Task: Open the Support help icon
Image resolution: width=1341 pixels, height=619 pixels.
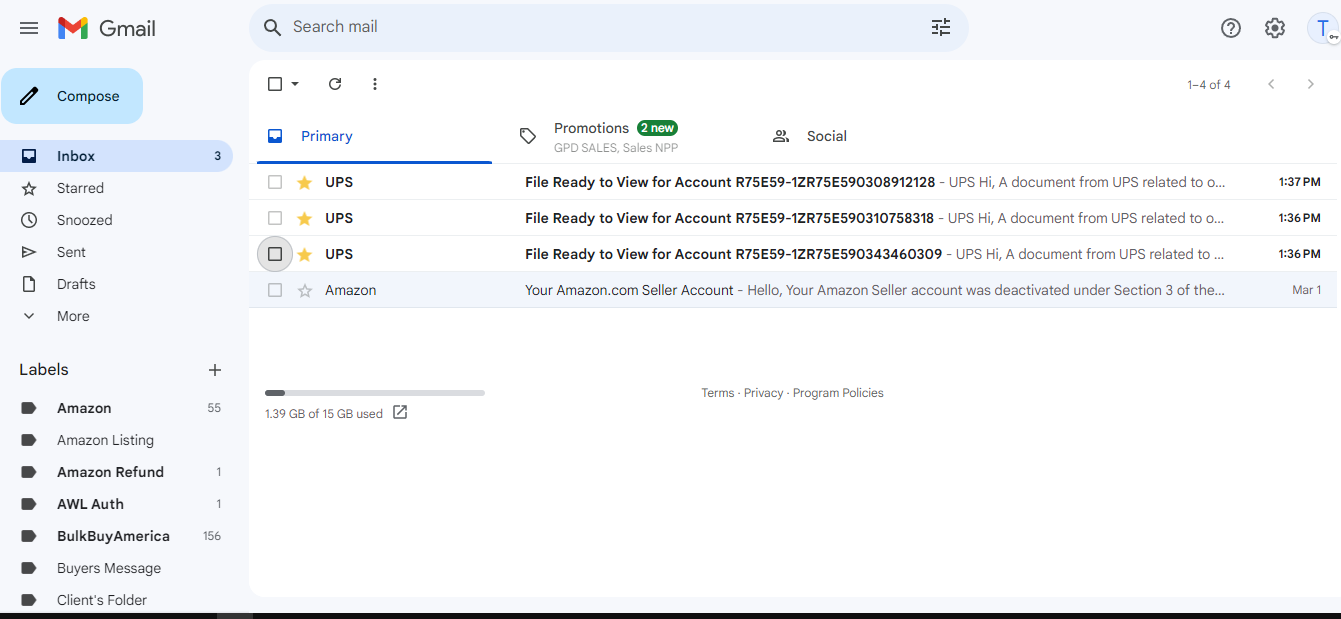Action: (x=1231, y=28)
